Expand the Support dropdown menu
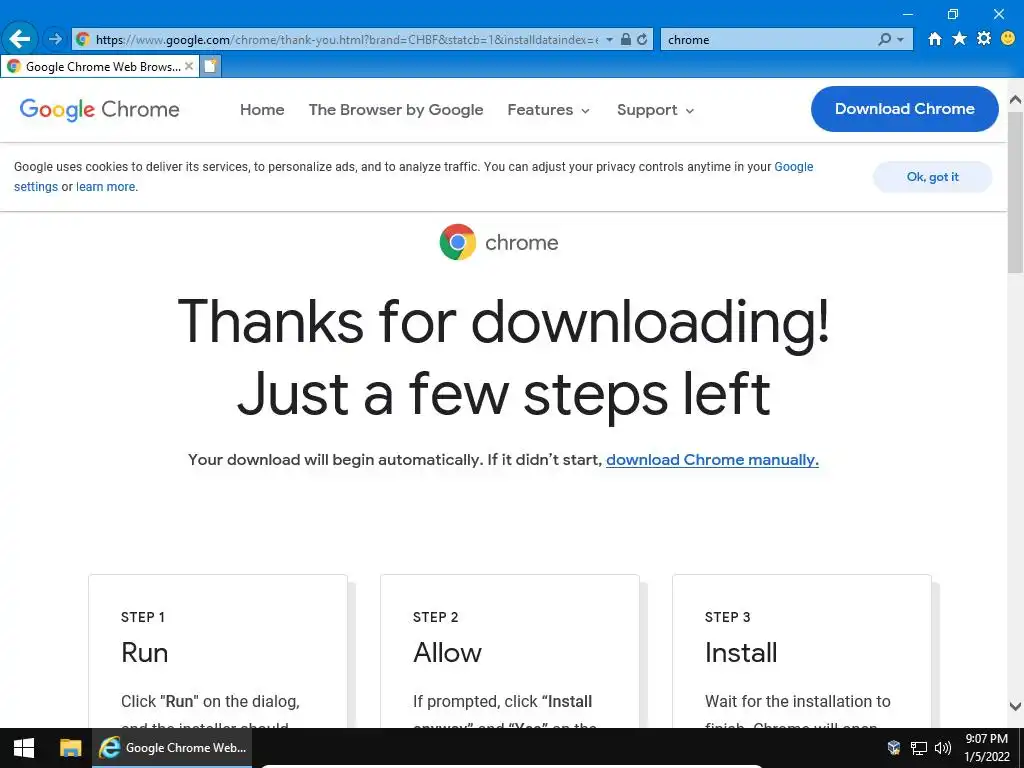This screenshot has width=1024, height=768. (655, 110)
